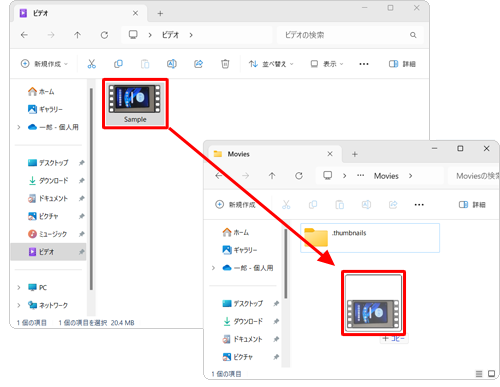Click Rename icon in ビデオ window toolbar

click(x=172, y=64)
